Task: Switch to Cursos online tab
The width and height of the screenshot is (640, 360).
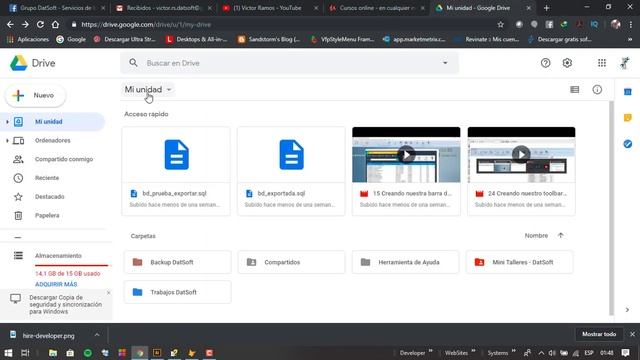Action: pos(377,8)
